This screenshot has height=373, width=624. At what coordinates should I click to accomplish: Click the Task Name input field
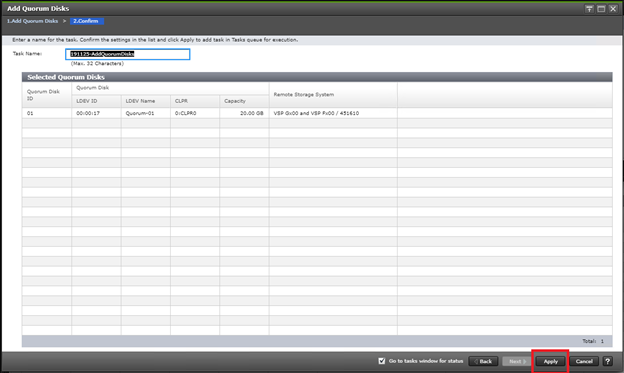click(127, 54)
